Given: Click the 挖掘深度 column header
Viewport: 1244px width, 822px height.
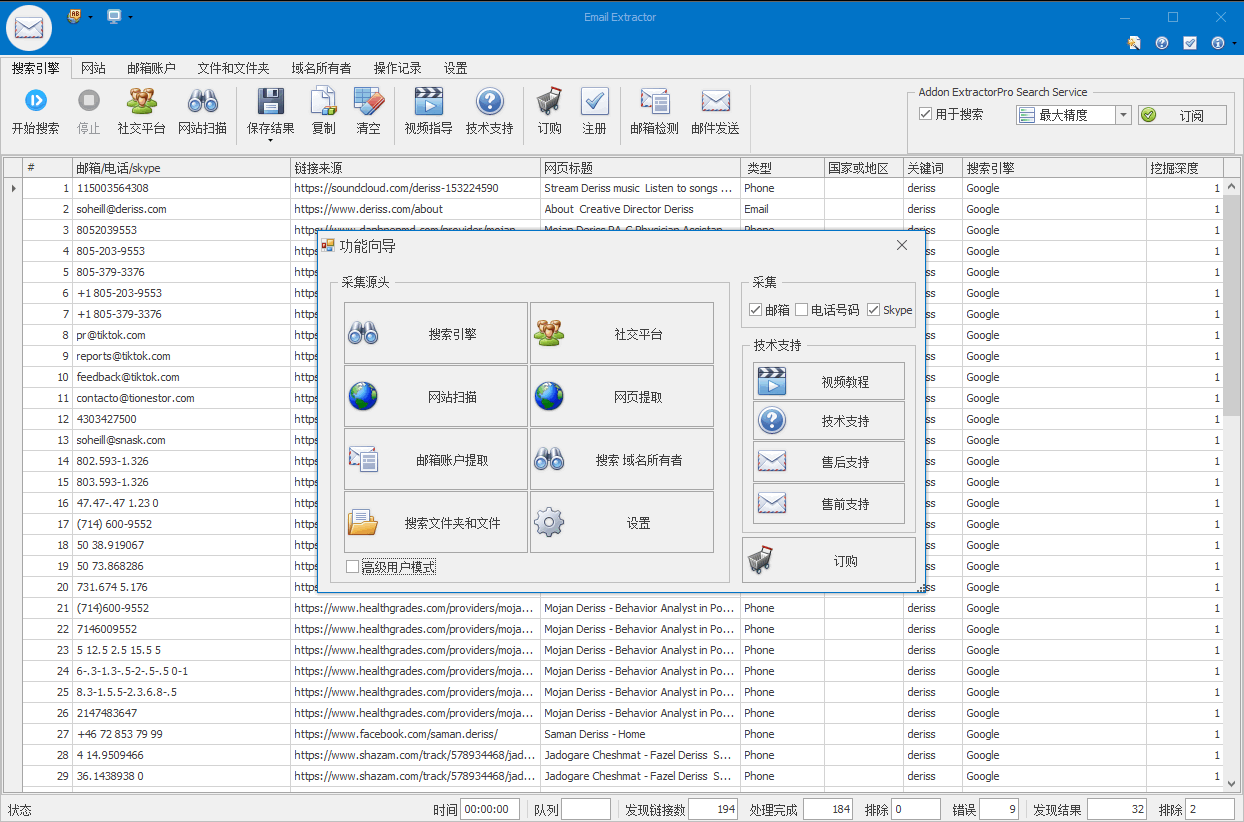Looking at the screenshot, I should pyautogui.click(x=1184, y=168).
